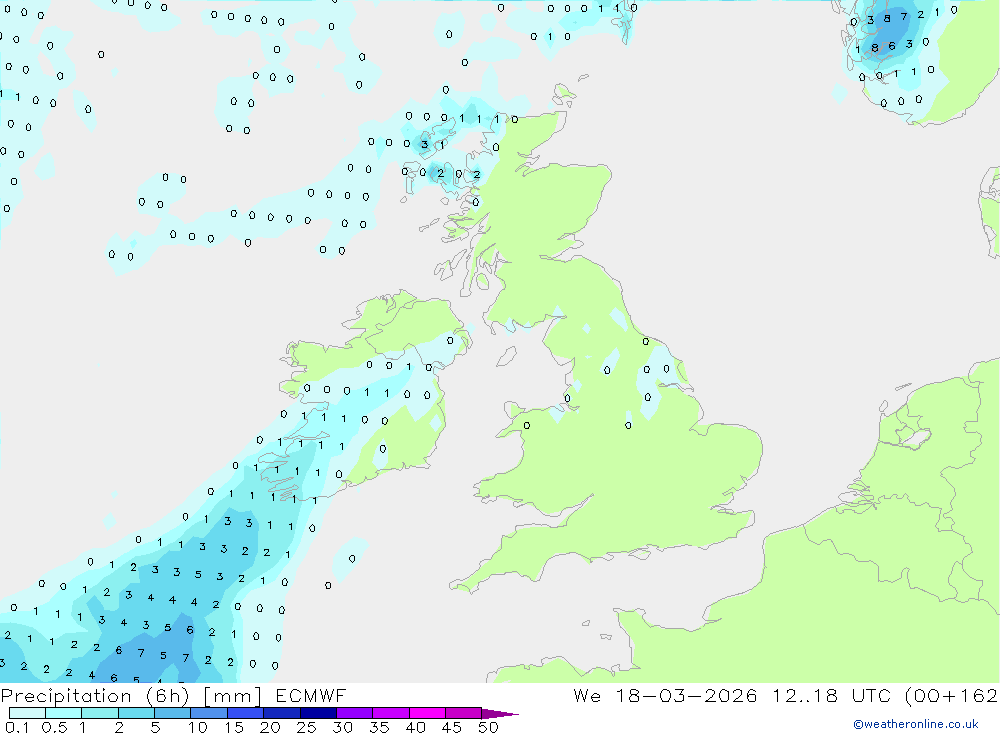The height and width of the screenshot is (733, 1000).
Task: Click the 'ECMWF' model name text
Action: click(311, 695)
